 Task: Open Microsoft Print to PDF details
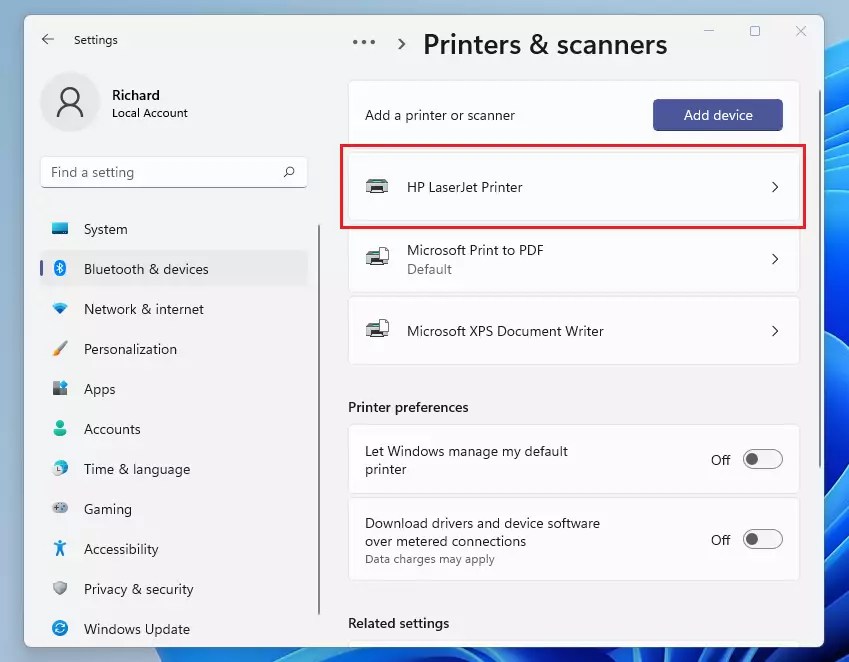click(x=775, y=258)
